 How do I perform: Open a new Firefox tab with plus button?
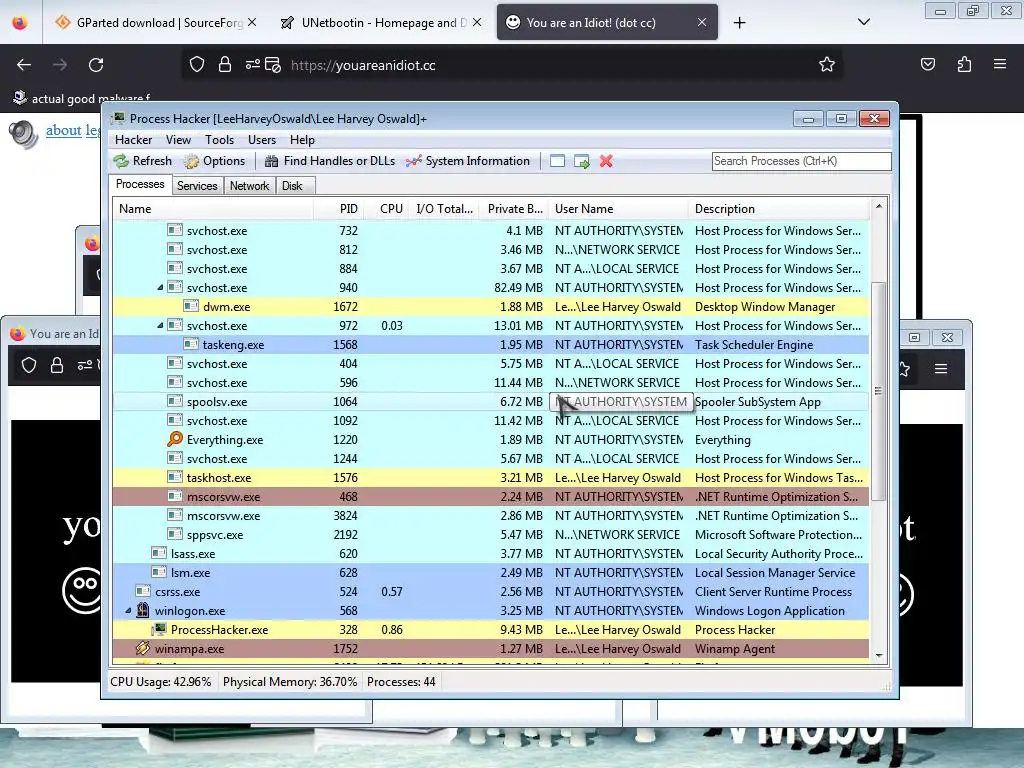[739, 23]
